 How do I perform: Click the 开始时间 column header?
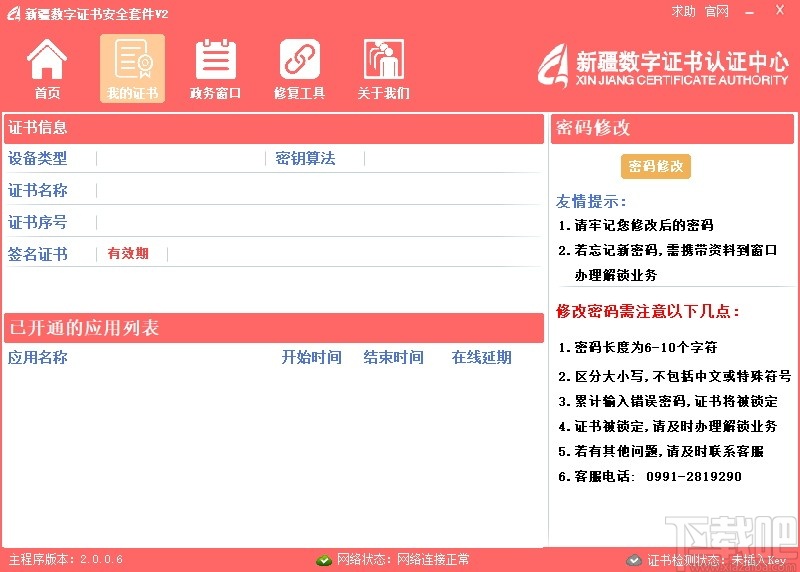312,357
